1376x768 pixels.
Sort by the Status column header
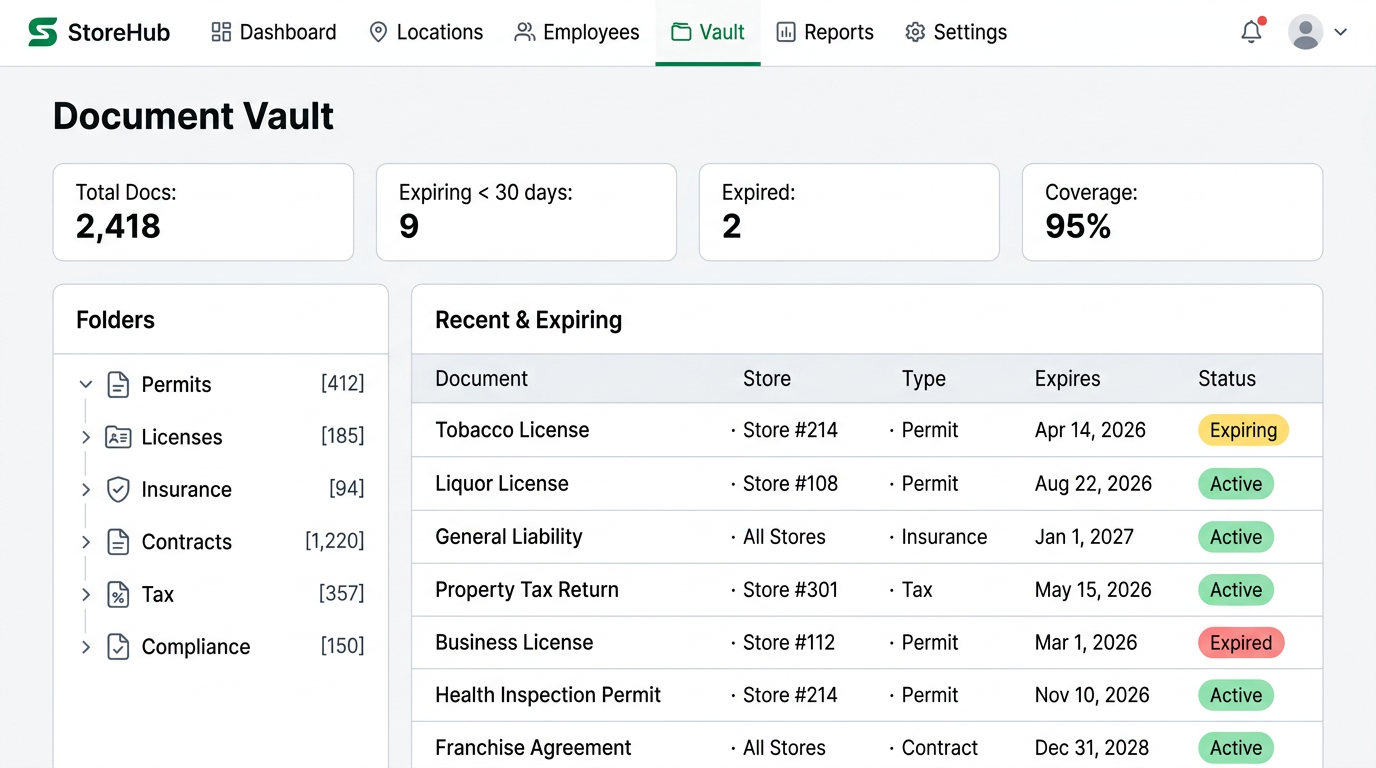(x=1227, y=379)
